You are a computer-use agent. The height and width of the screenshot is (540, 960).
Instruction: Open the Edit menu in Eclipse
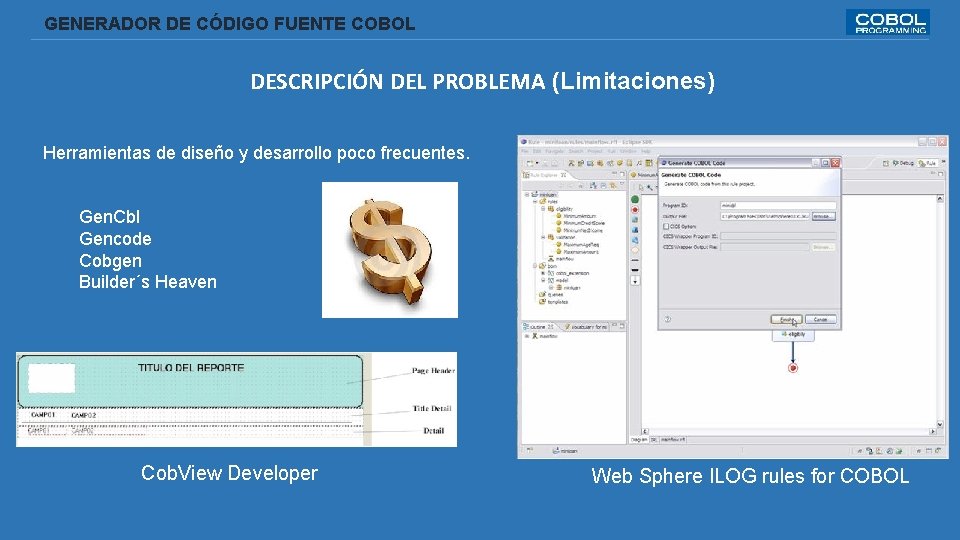pyautogui.click(x=537, y=151)
